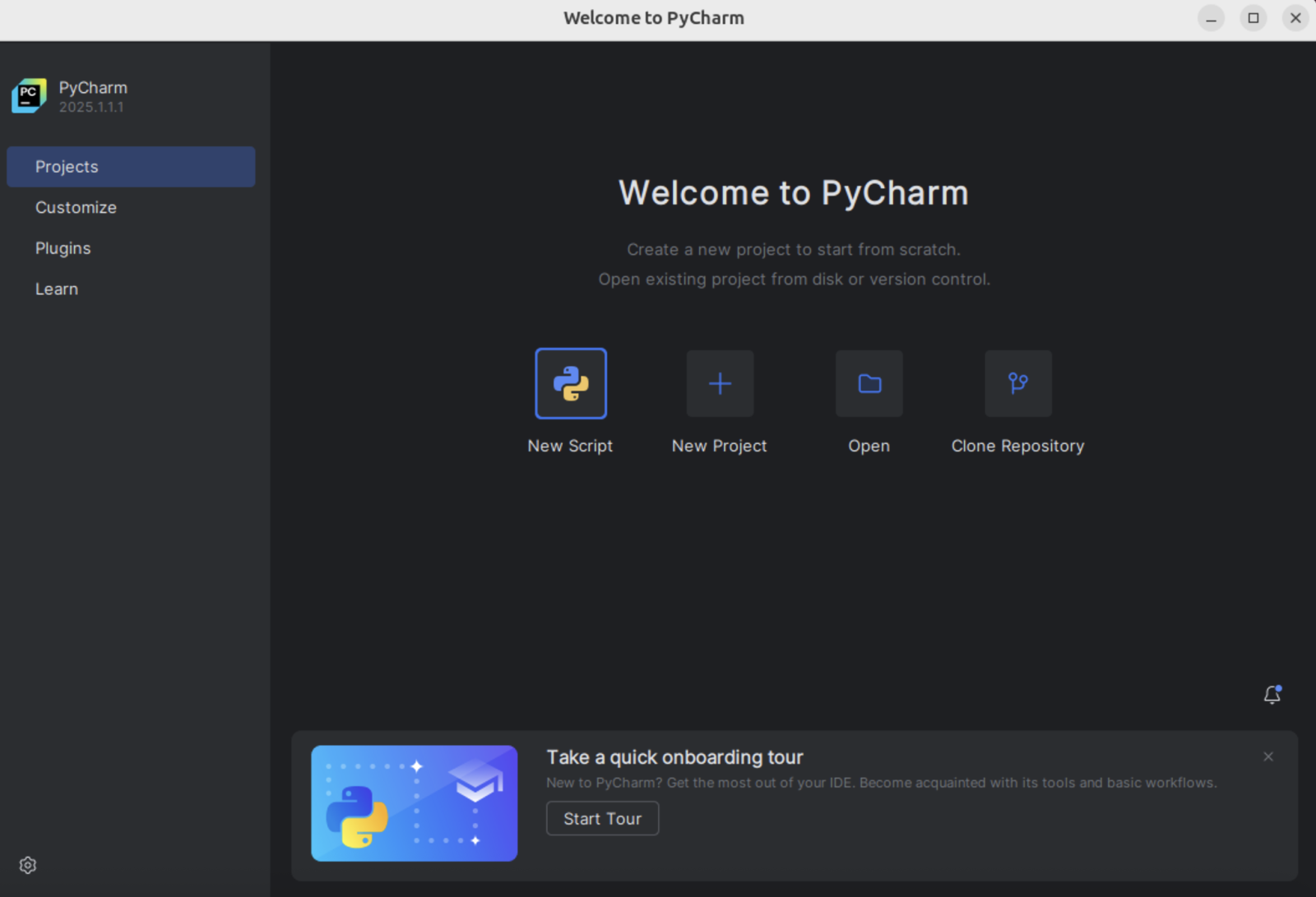This screenshot has width=1316, height=897.
Task: Close the Welcome to PyCharm window
Action: click(1295, 18)
